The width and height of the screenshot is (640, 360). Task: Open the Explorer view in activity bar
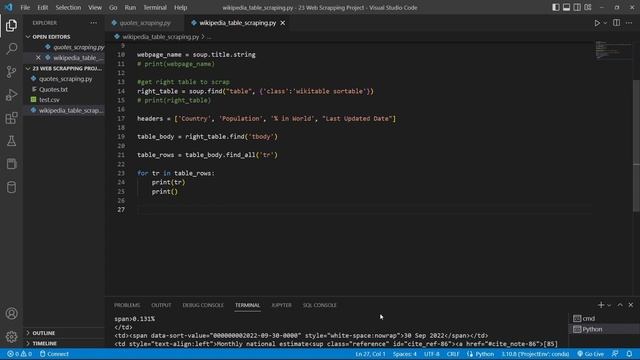click(x=11, y=25)
